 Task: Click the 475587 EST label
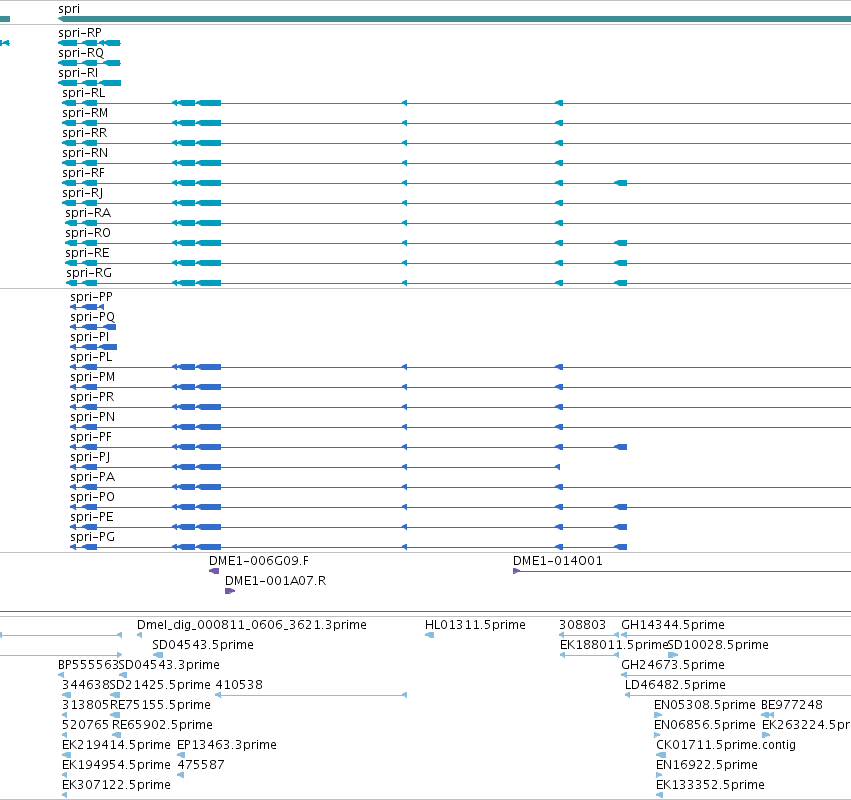point(201,765)
